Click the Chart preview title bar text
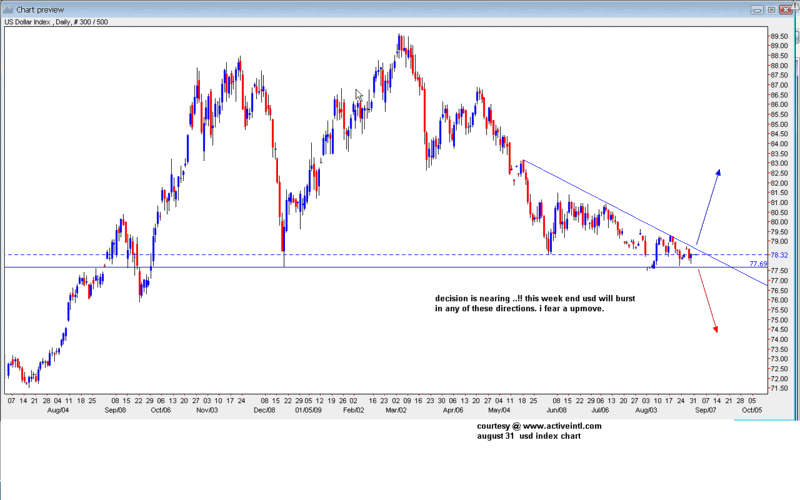Screen dimensions: 800x500 click(40, 8)
